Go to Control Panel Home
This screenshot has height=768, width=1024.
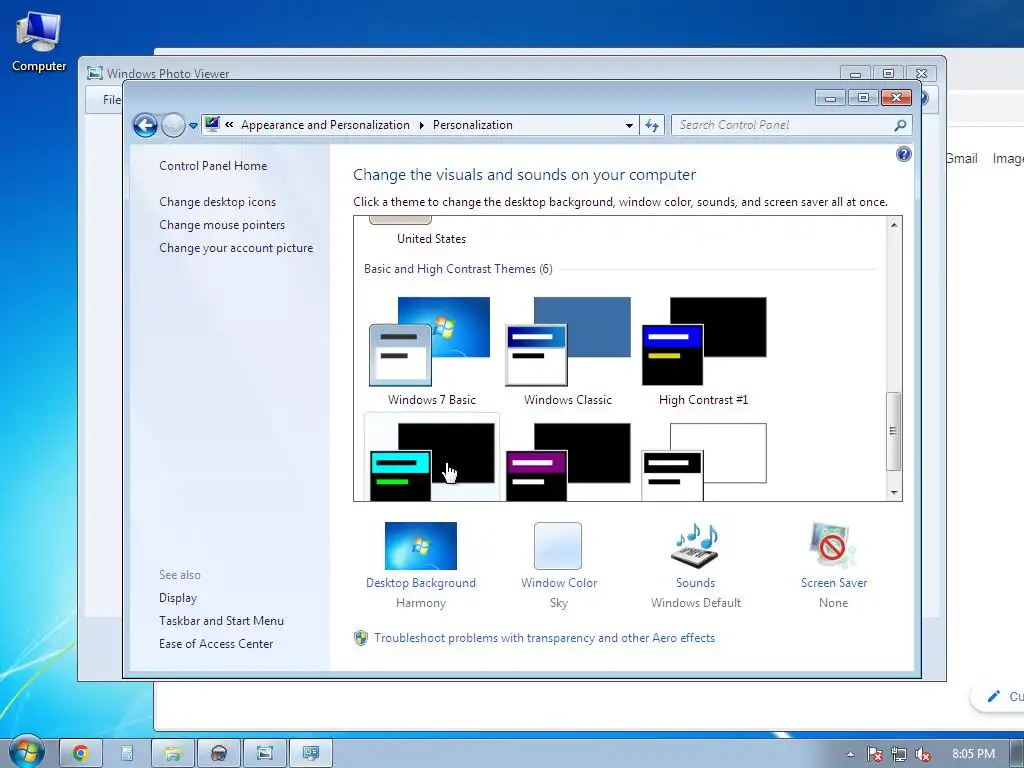213,166
